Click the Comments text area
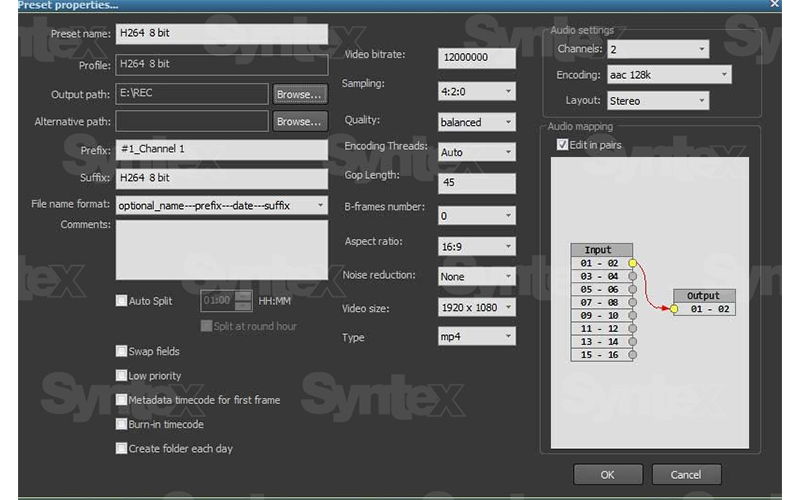The width and height of the screenshot is (800, 500). click(x=221, y=250)
